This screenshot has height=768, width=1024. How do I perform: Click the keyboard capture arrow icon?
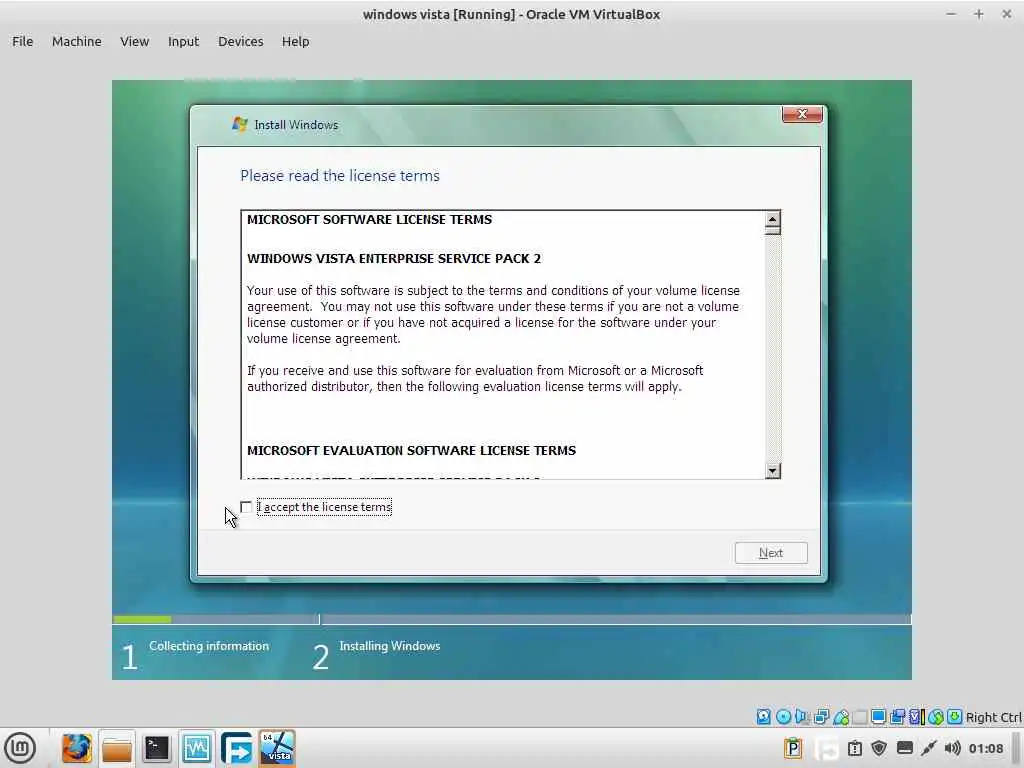pos(955,717)
